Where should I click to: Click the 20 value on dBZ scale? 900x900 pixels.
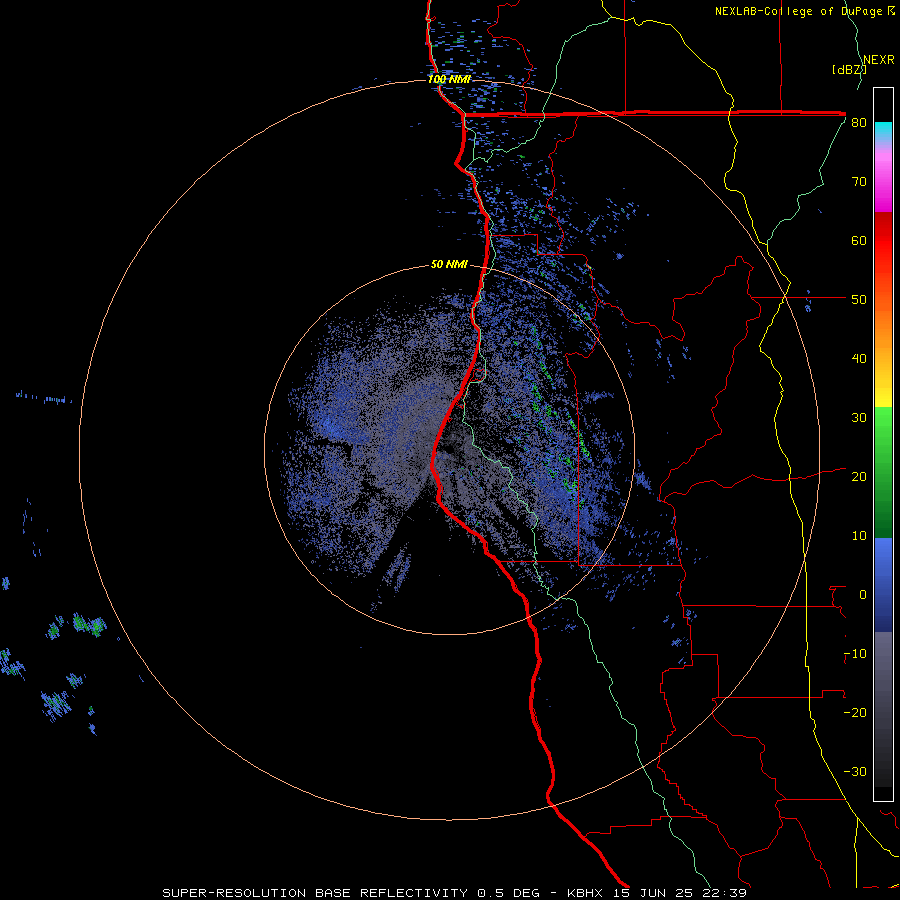(x=859, y=477)
